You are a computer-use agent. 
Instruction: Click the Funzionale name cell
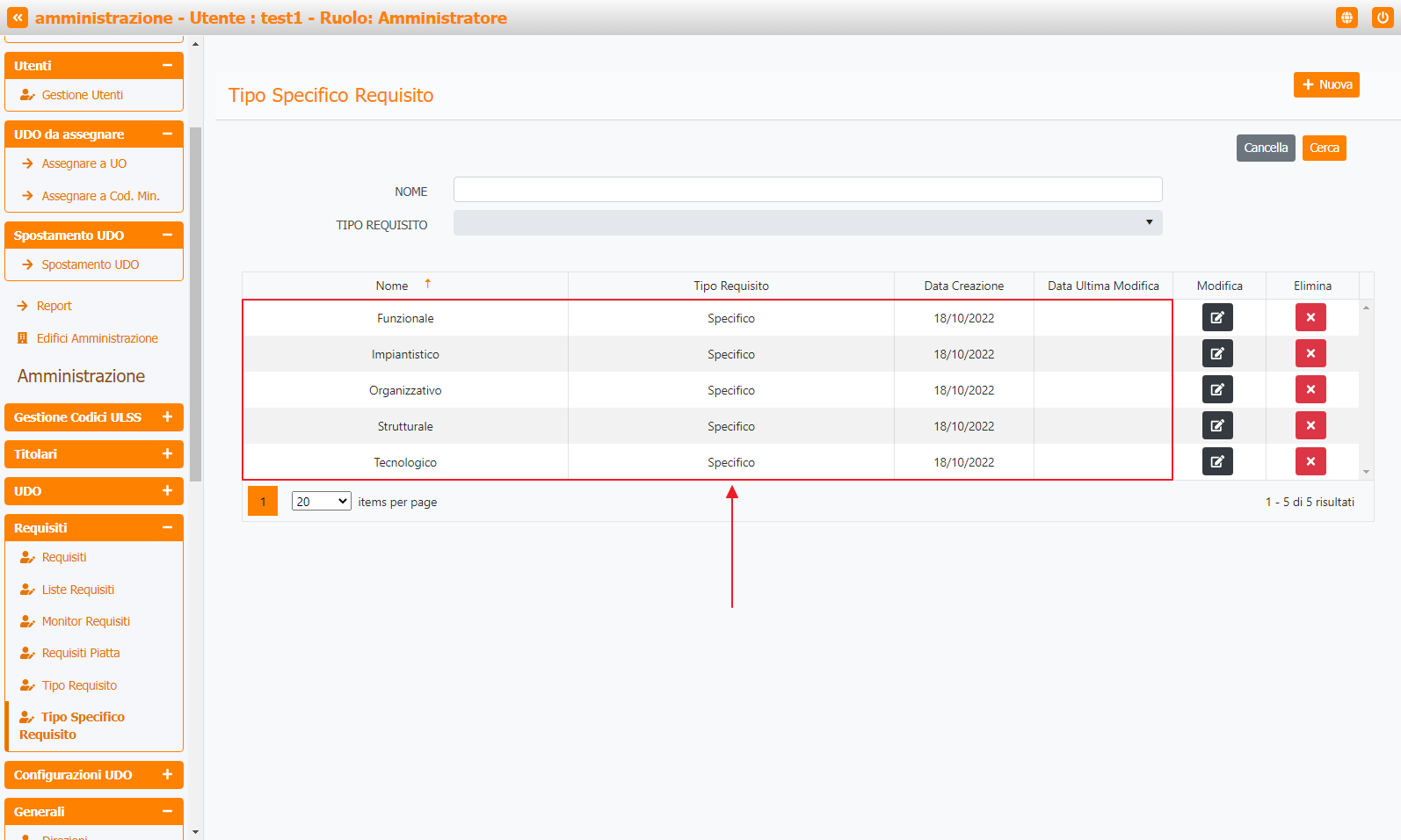click(405, 318)
